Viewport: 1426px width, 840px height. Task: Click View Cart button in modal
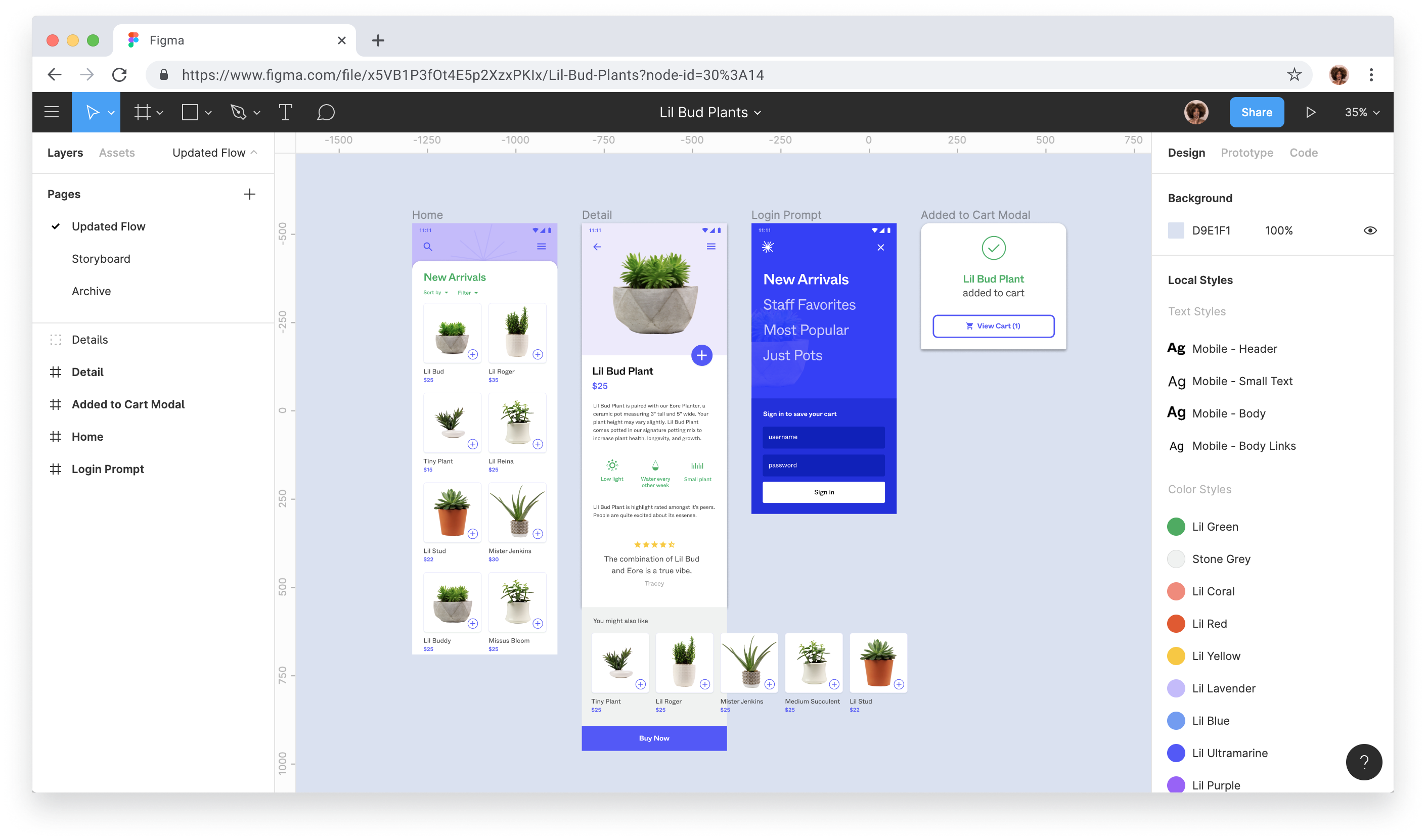click(993, 325)
